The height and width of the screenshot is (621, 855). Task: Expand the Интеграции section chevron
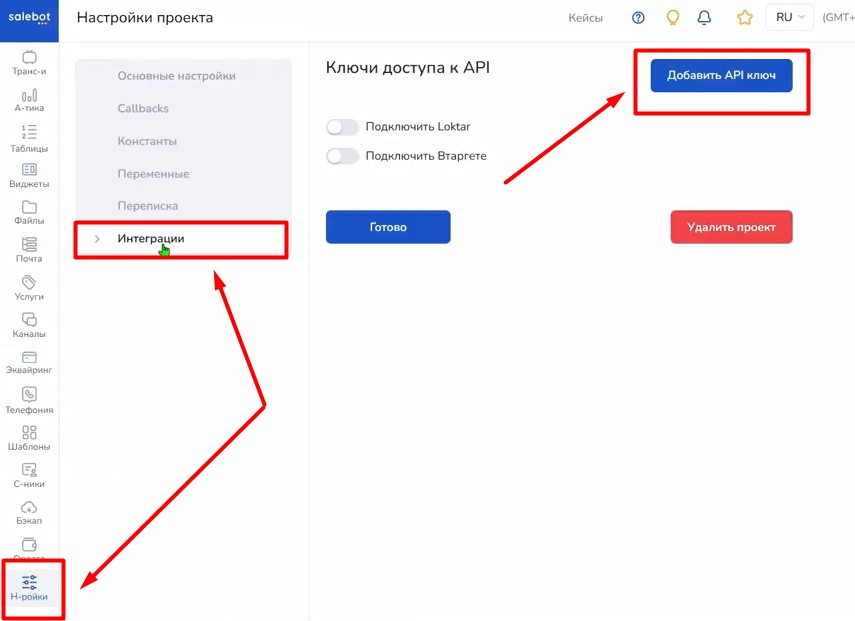97,239
